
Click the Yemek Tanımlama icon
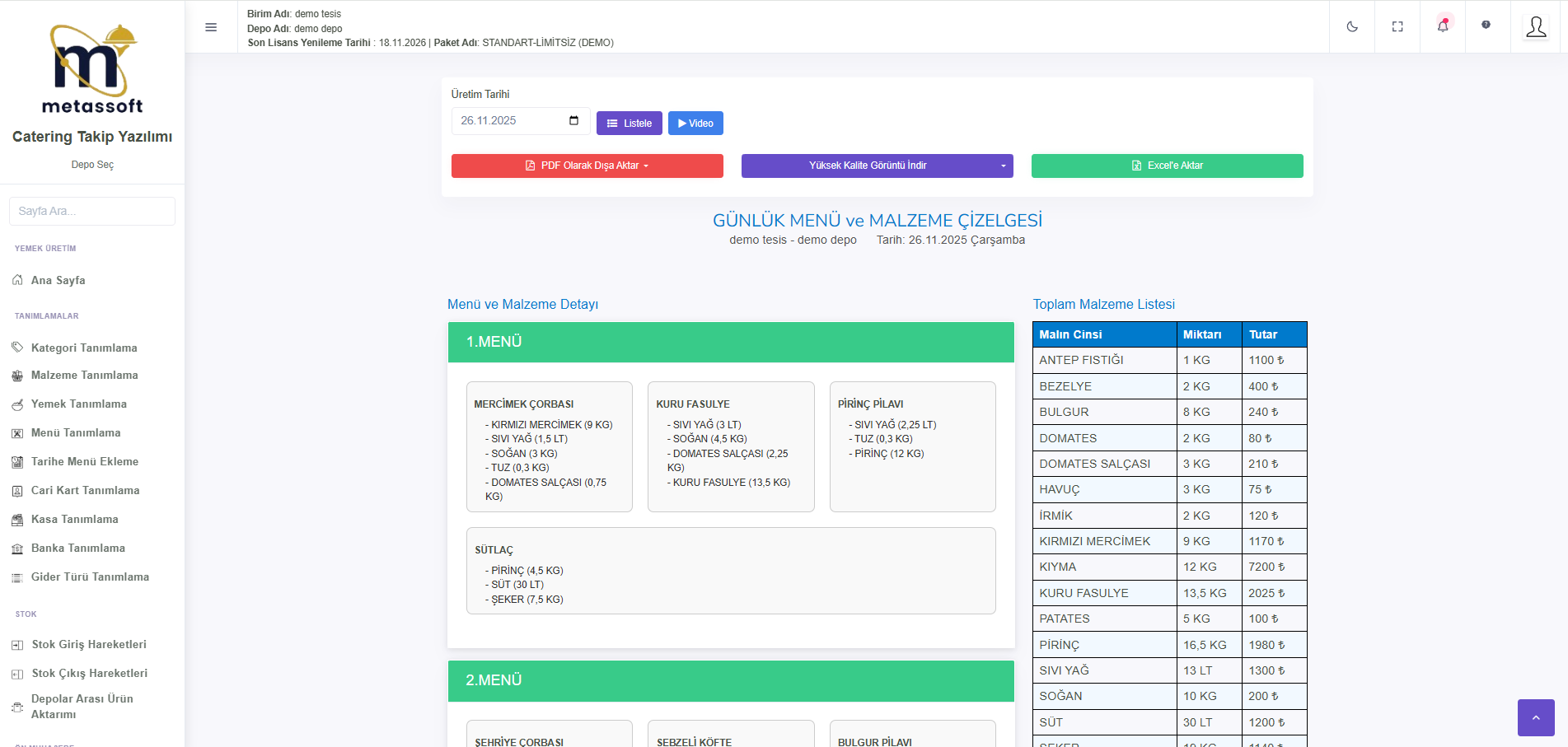[x=17, y=404]
